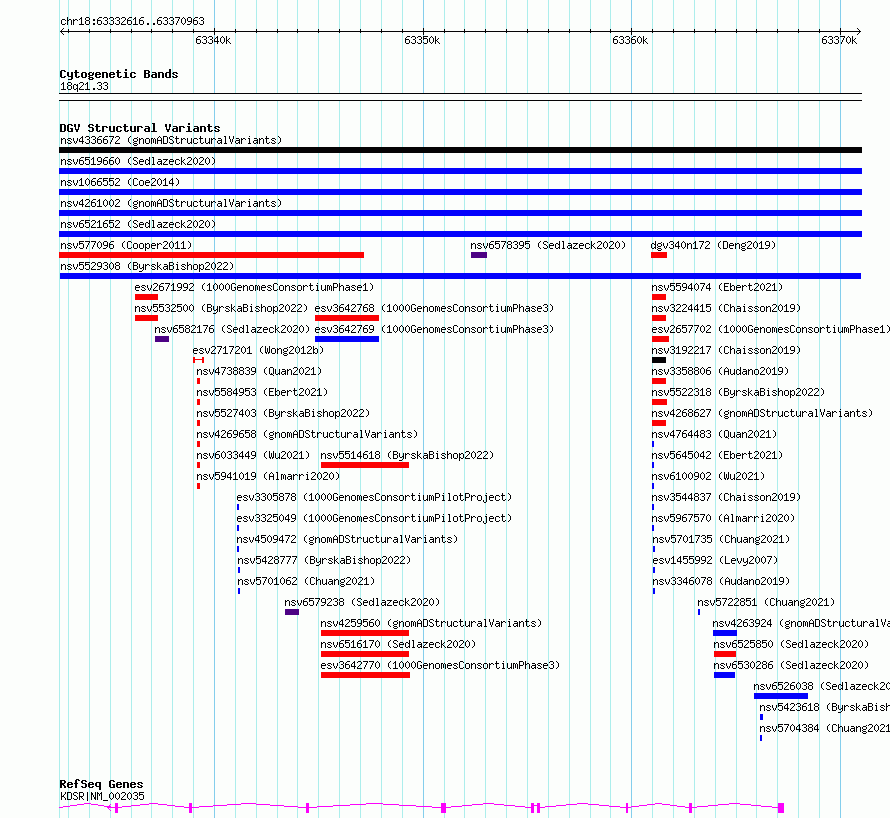Click esv2671992 1000Genomes Phase1 label
Screen dimensions: 890x818
[x=254, y=287]
